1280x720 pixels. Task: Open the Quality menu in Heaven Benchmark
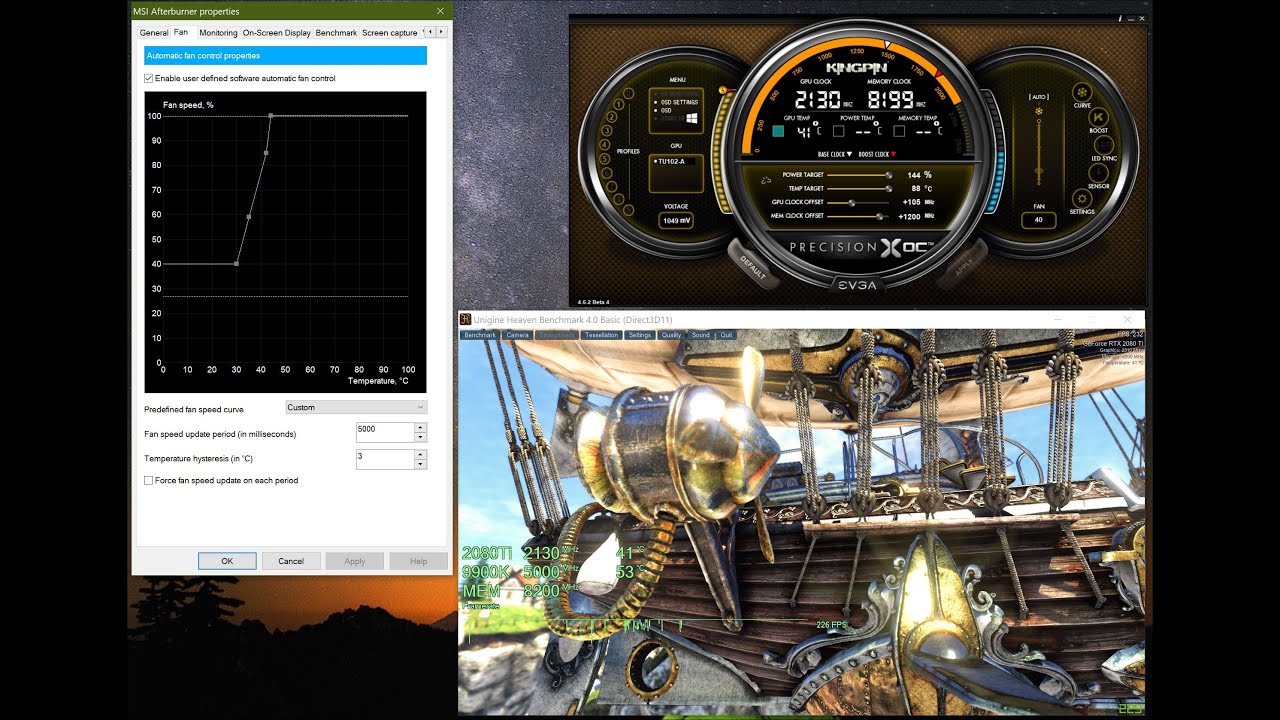pos(671,335)
